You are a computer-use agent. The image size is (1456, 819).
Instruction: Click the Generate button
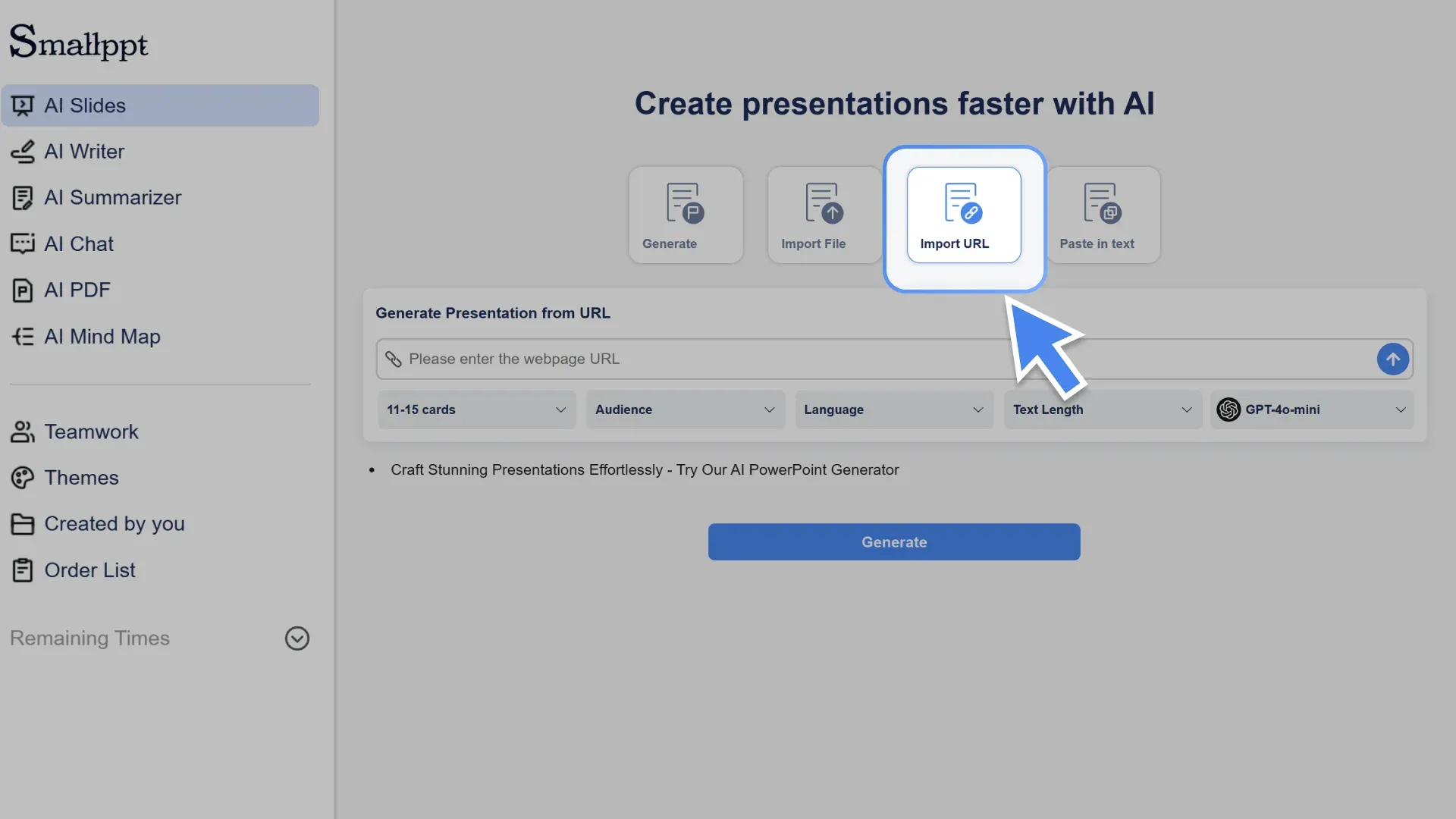(893, 541)
